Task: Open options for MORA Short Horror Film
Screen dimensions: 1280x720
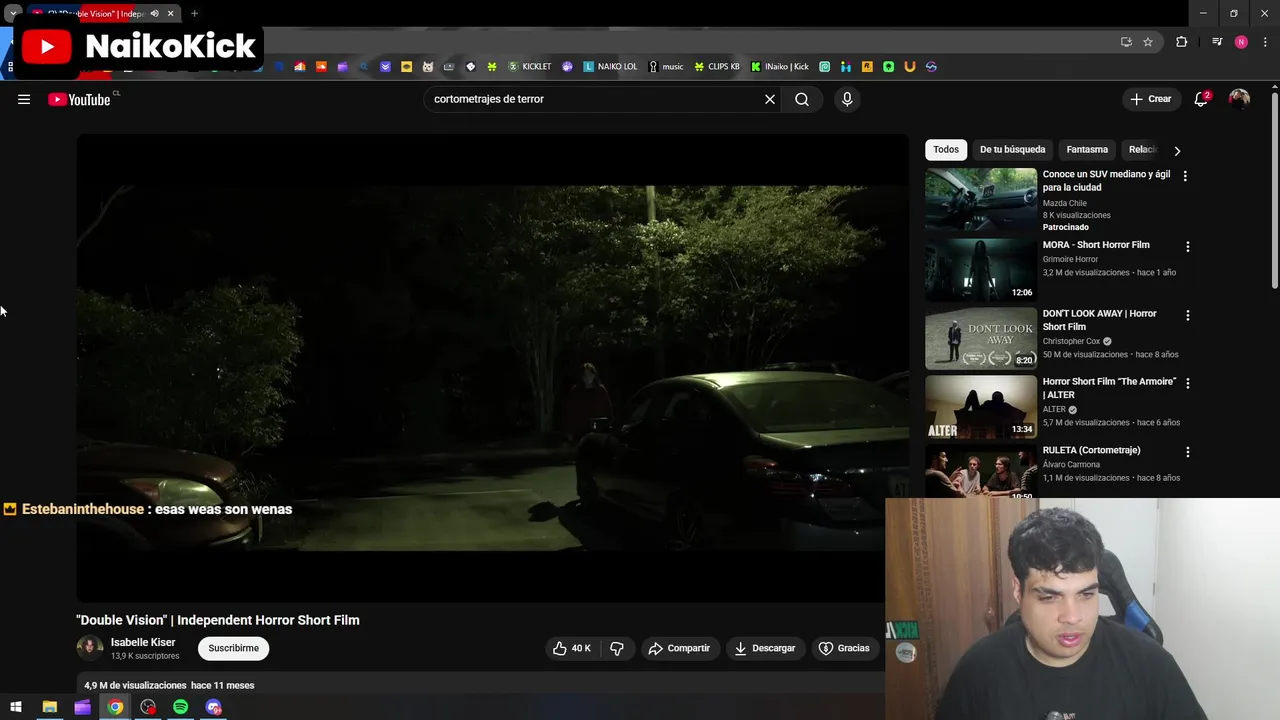Action: pos(1188,246)
